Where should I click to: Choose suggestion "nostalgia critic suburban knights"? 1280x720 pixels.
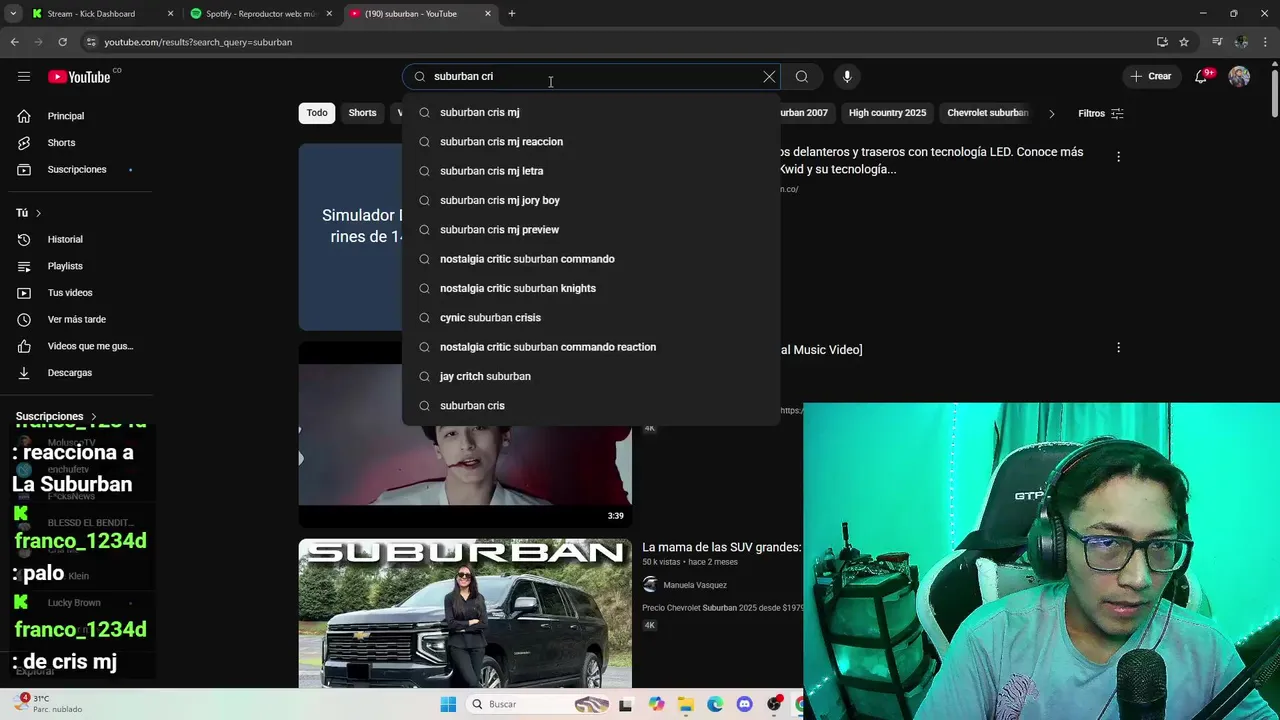pos(591,288)
